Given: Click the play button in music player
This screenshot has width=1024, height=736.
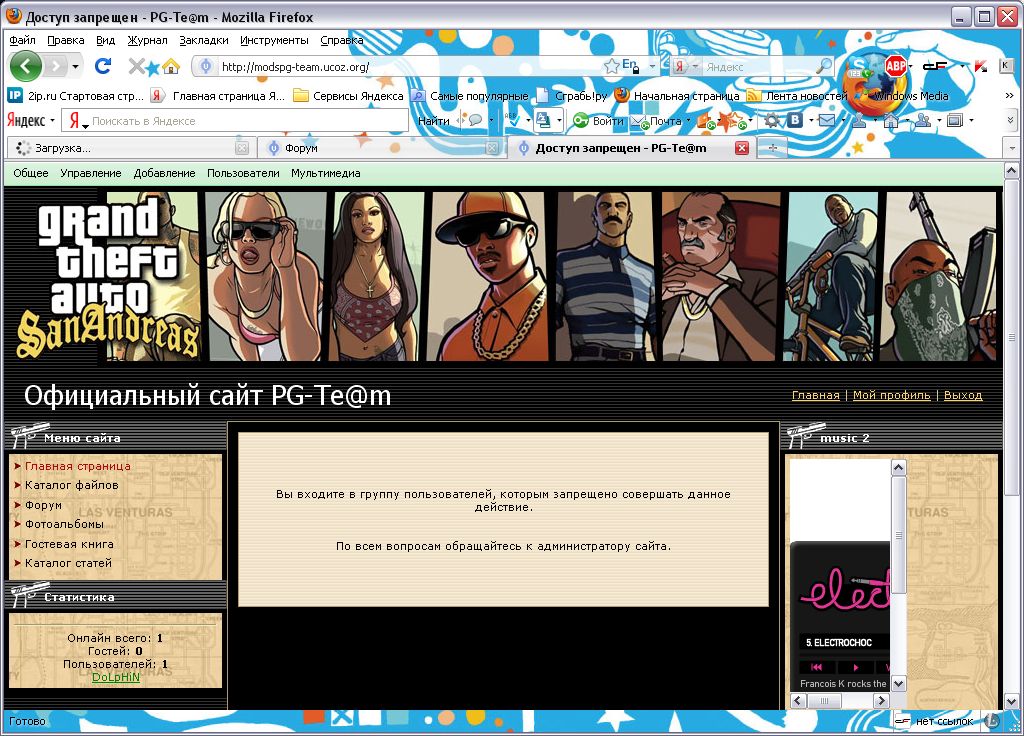Looking at the screenshot, I should [x=856, y=667].
